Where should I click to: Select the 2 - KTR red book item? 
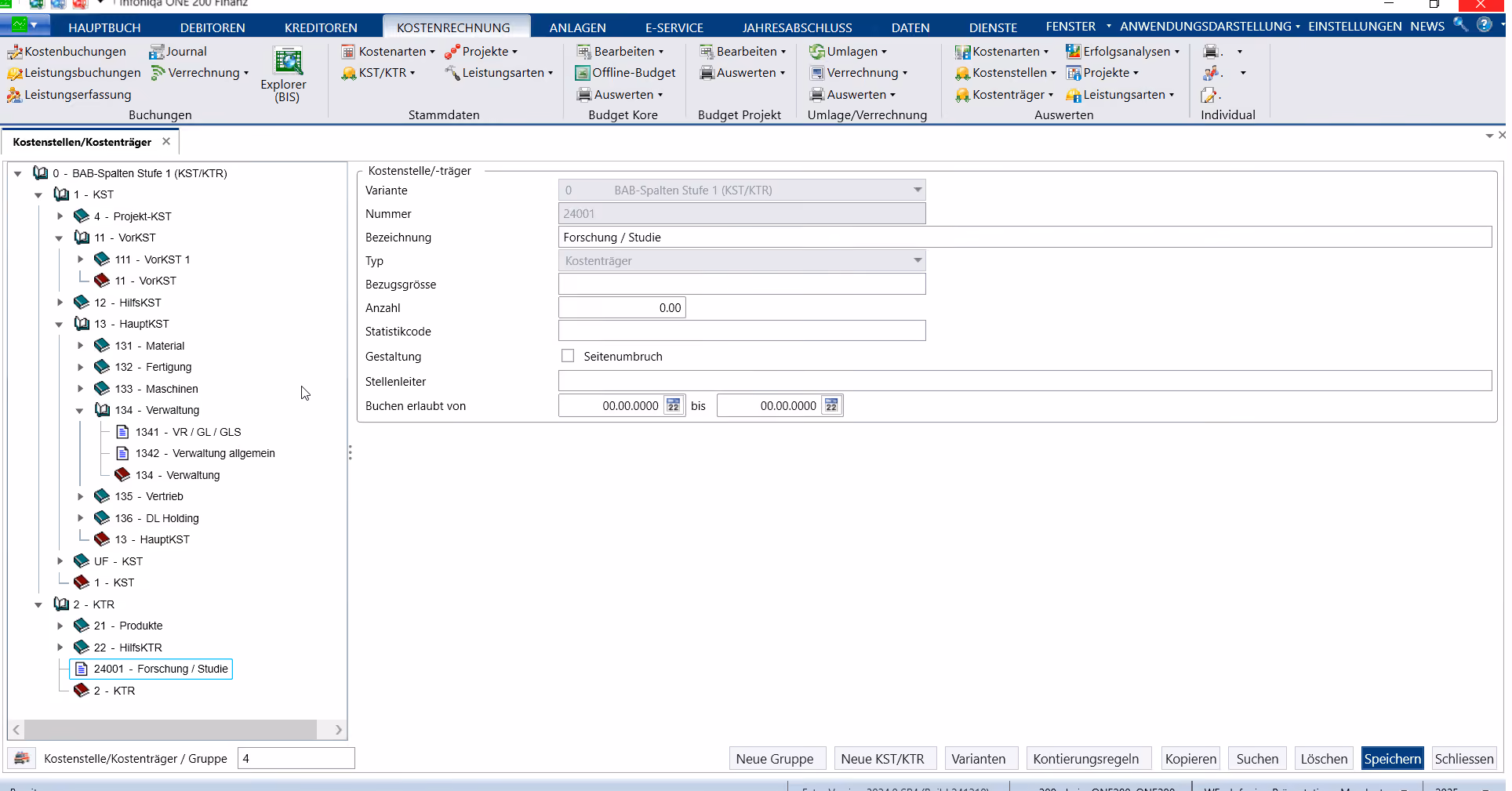coord(104,691)
